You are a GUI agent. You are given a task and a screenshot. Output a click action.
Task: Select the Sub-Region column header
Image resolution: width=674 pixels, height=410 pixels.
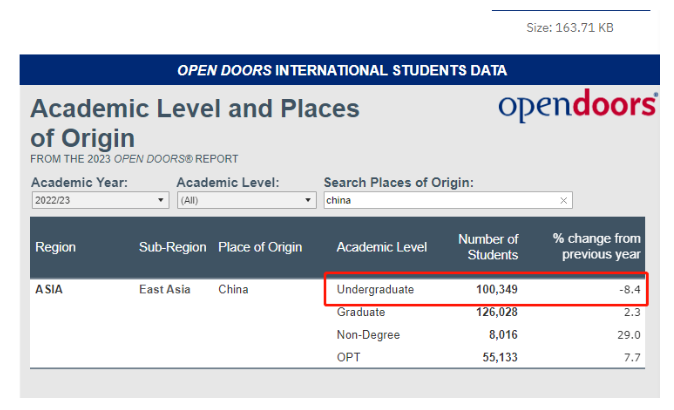tap(172, 247)
